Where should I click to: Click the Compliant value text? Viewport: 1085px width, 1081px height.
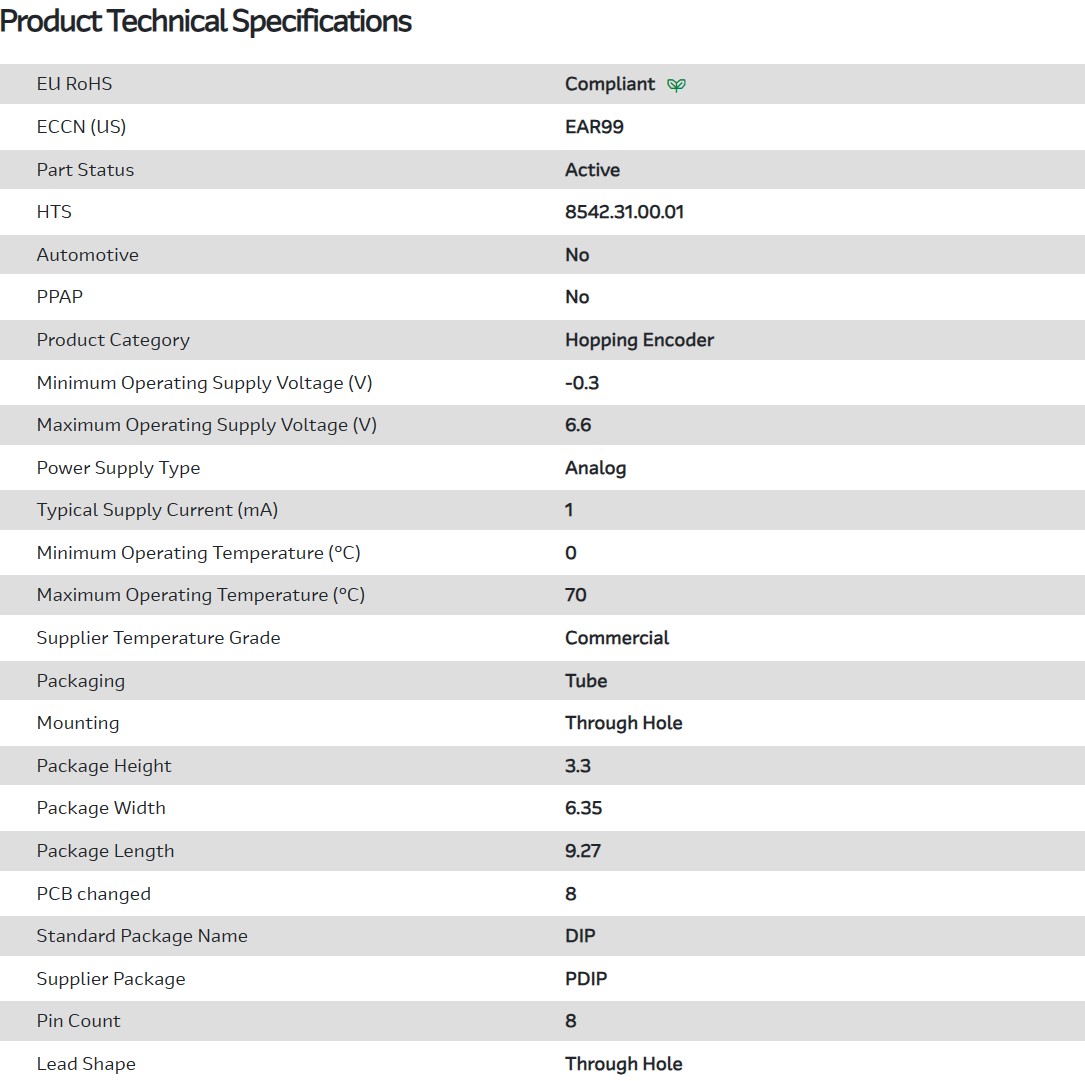pos(610,84)
